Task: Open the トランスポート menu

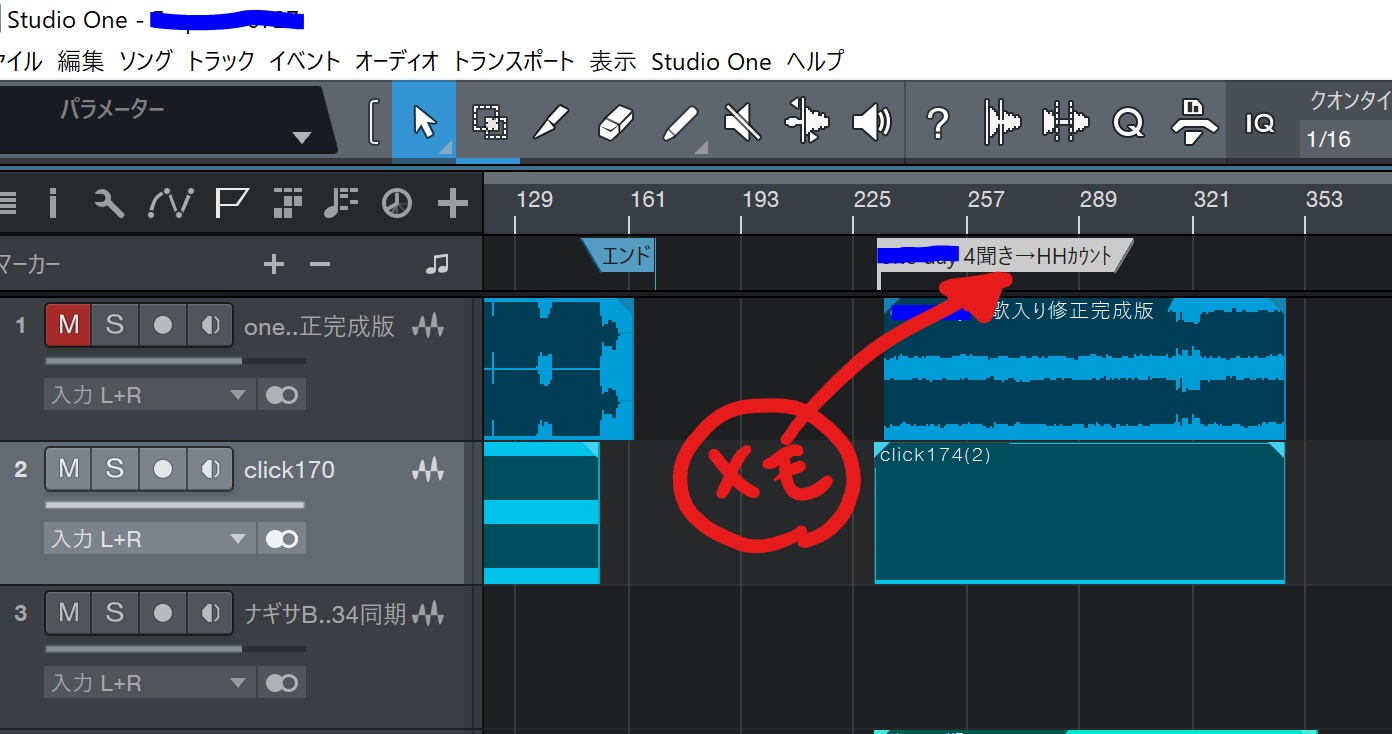Action: tap(514, 61)
